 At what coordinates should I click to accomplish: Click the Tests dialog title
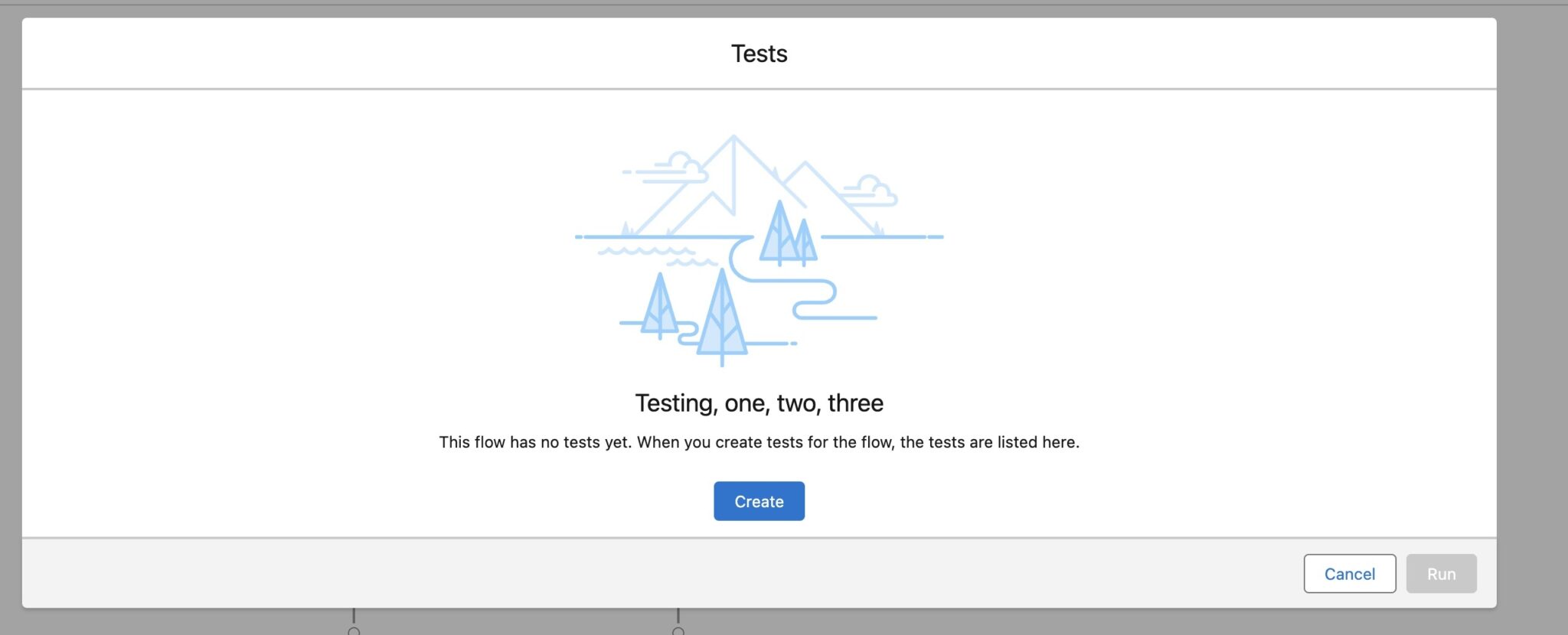tap(759, 54)
